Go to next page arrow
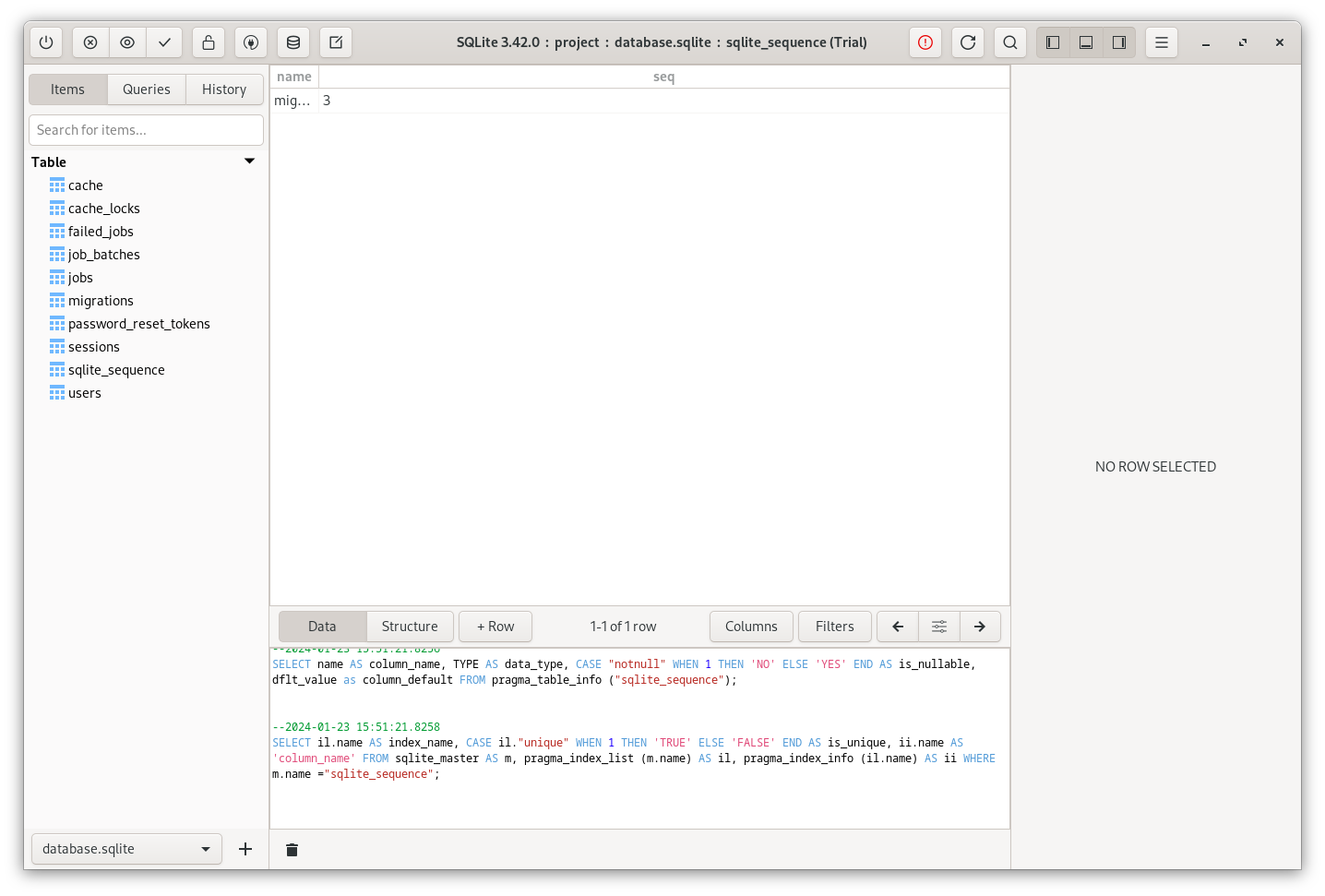Image resolution: width=1325 pixels, height=896 pixels. 980,627
